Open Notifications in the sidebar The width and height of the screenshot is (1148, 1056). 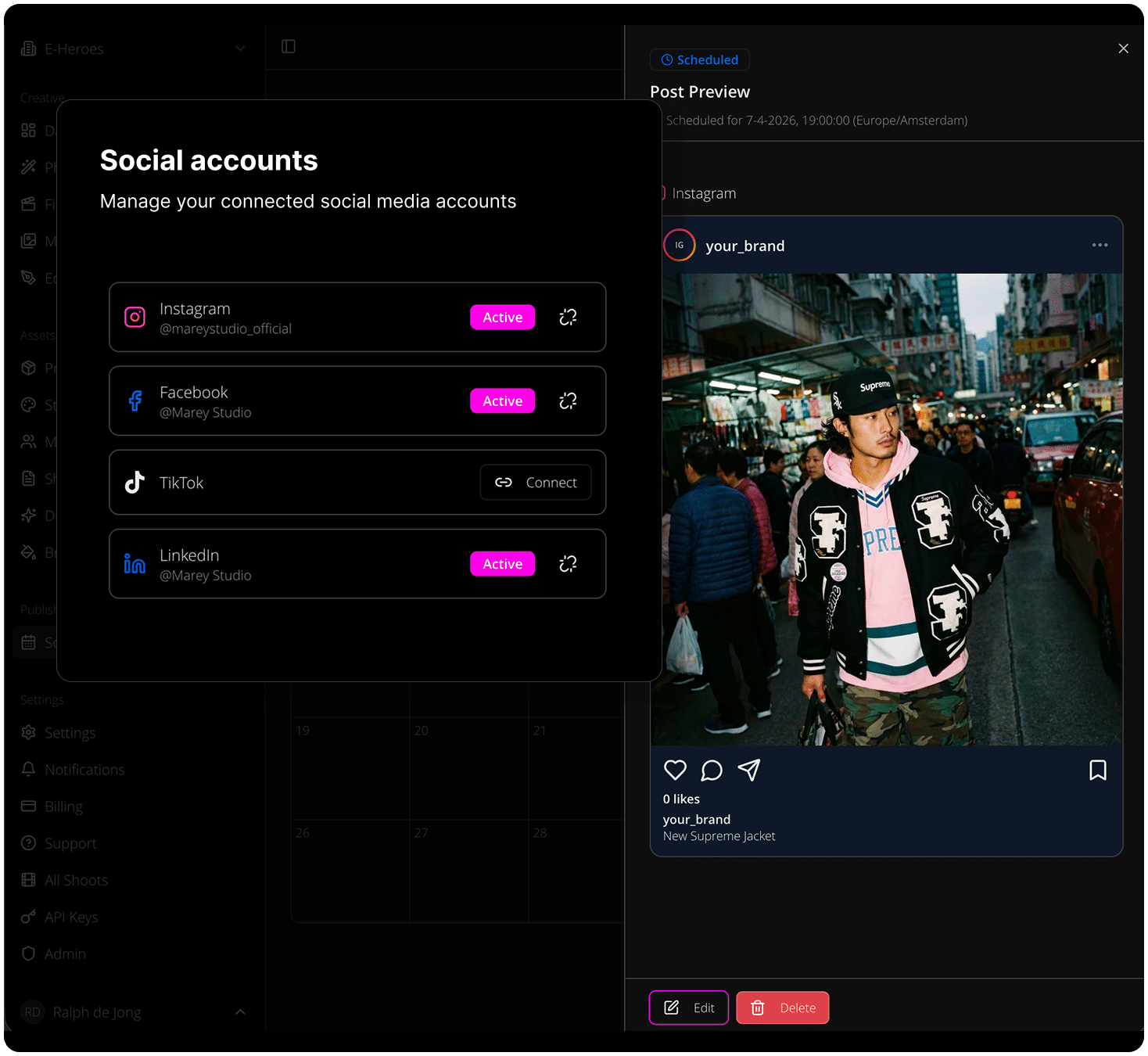tap(84, 770)
